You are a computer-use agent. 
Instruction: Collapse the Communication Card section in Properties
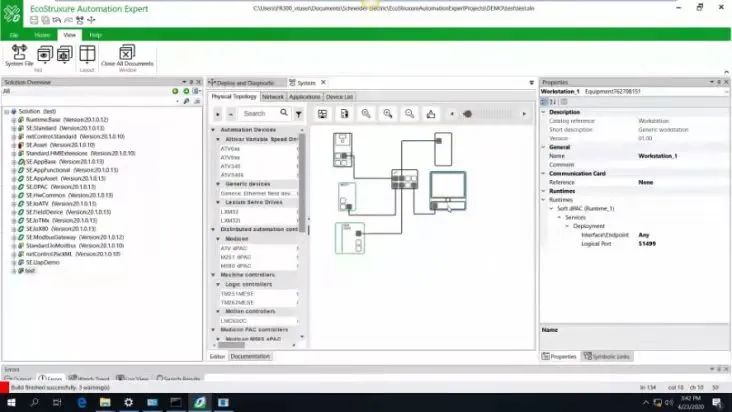pos(543,173)
